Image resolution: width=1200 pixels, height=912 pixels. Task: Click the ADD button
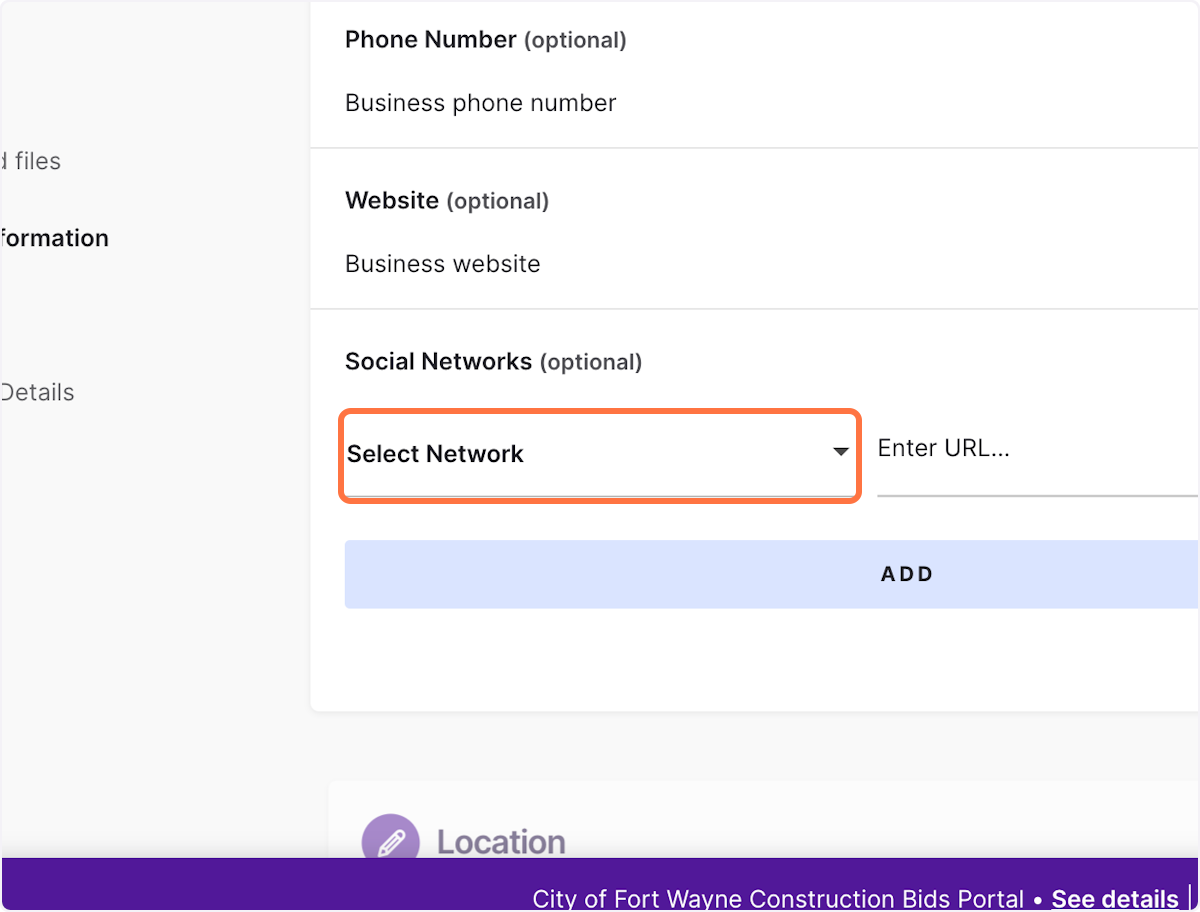pyautogui.click(x=772, y=574)
